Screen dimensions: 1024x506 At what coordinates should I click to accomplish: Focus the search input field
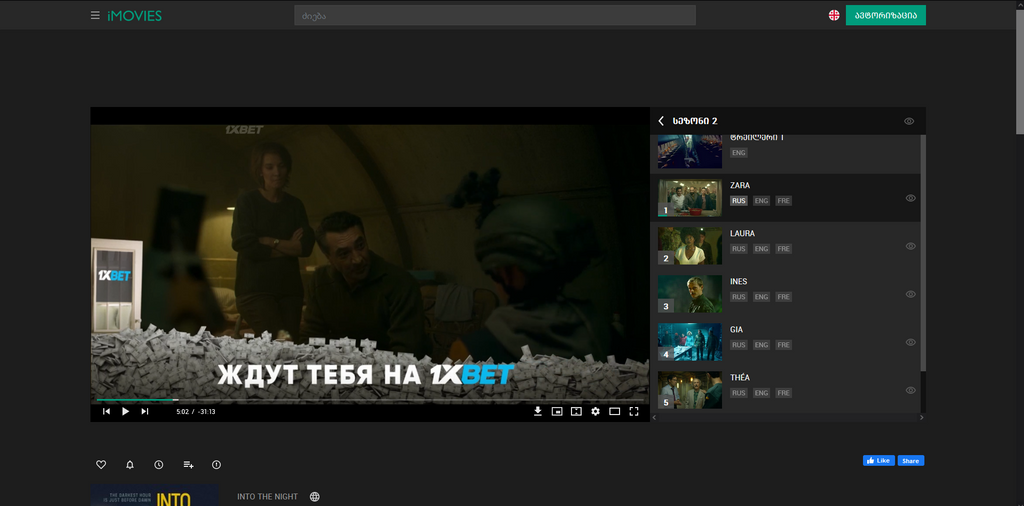click(x=494, y=16)
